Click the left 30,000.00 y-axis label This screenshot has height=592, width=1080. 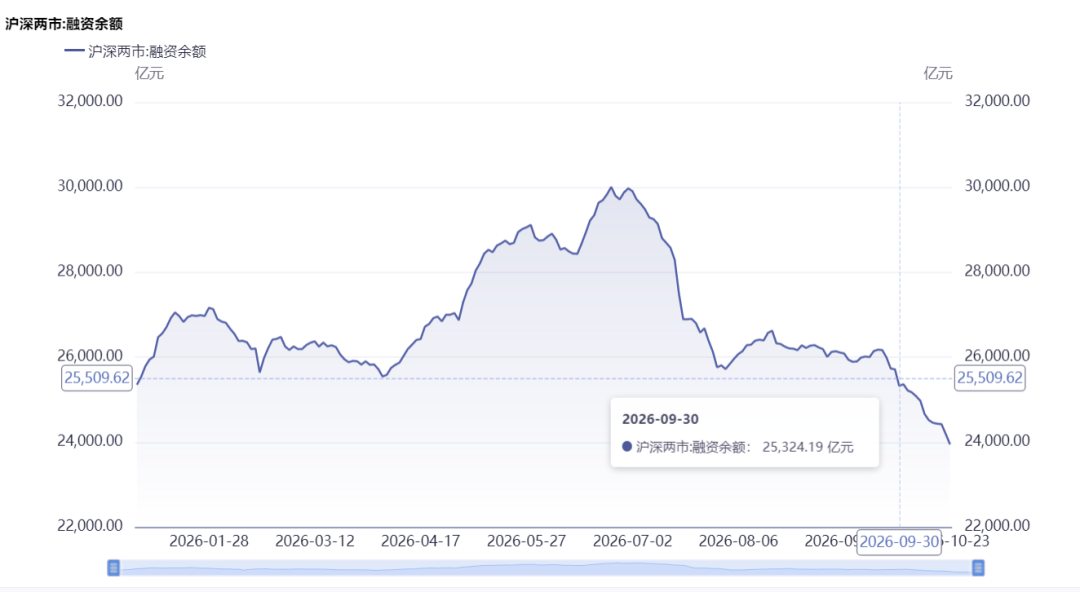pos(90,186)
